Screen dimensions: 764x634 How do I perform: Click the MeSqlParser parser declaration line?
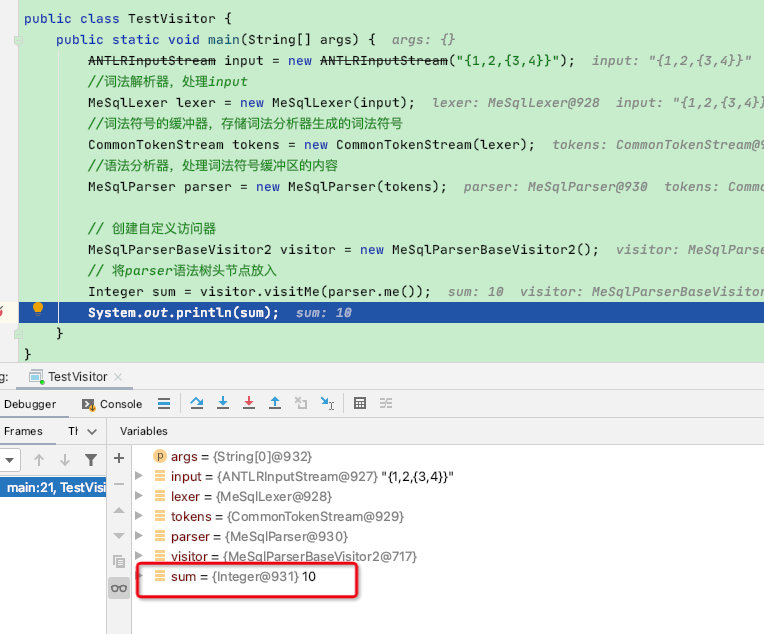point(267,187)
